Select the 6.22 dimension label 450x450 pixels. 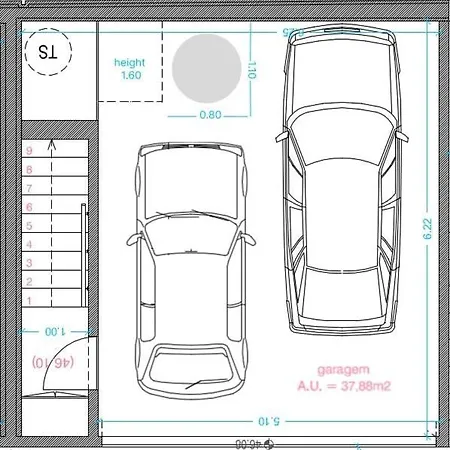(x=427, y=229)
